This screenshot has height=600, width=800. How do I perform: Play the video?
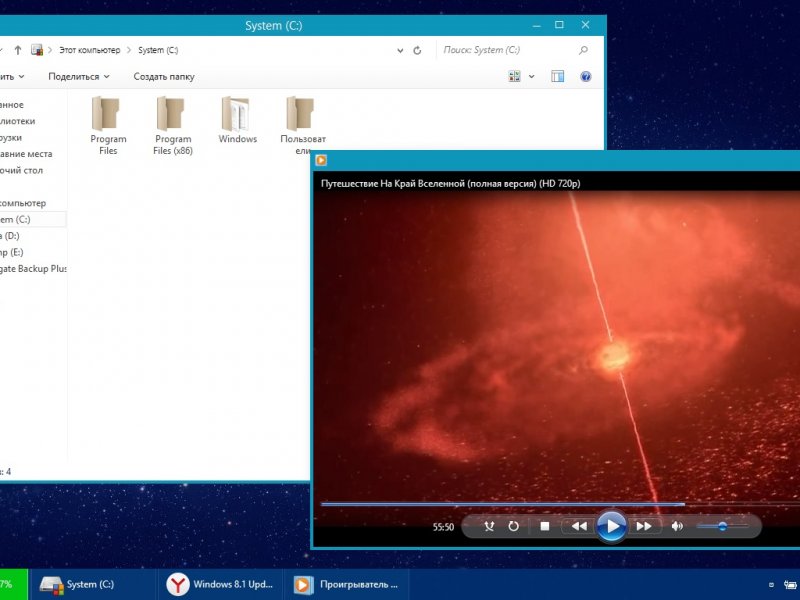[x=611, y=526]
